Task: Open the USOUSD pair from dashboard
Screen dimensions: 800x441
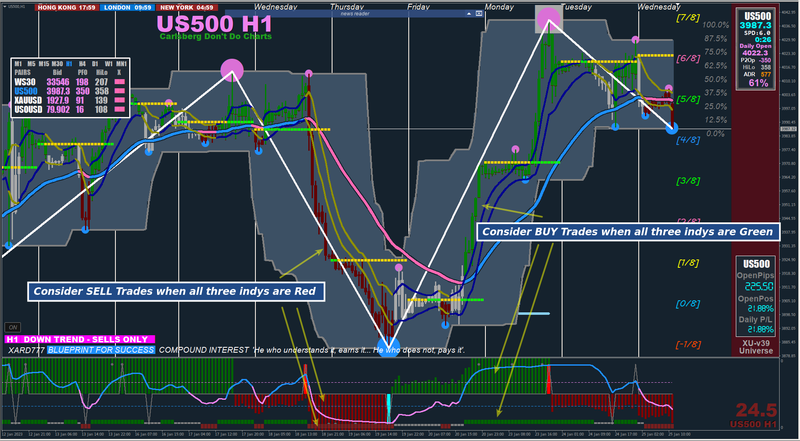Action: pyautogui.click(x=28, y=109)
